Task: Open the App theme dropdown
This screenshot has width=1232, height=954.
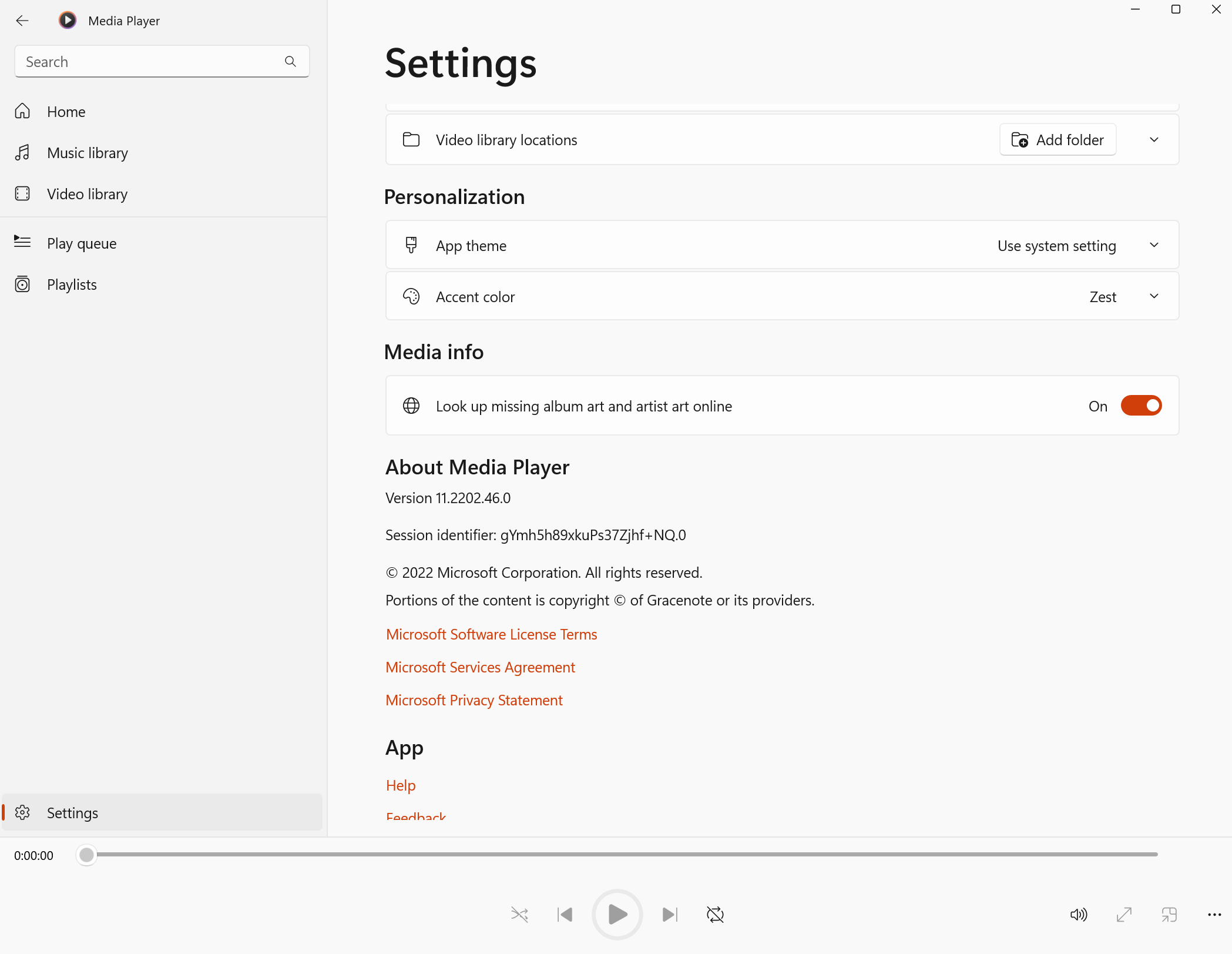Action: pyautogui.click(x=1154, y=245)
